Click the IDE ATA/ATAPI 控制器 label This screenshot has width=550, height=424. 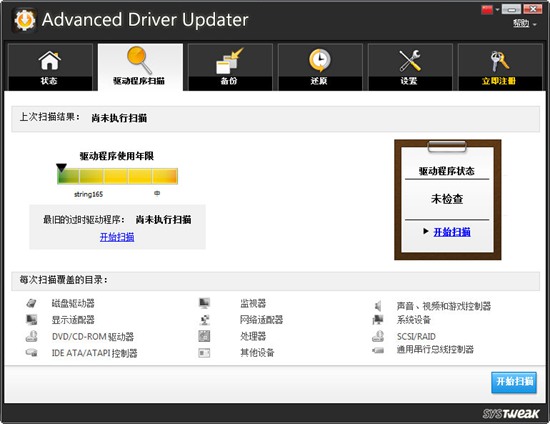pyautogui.click(x=94, y=353)
